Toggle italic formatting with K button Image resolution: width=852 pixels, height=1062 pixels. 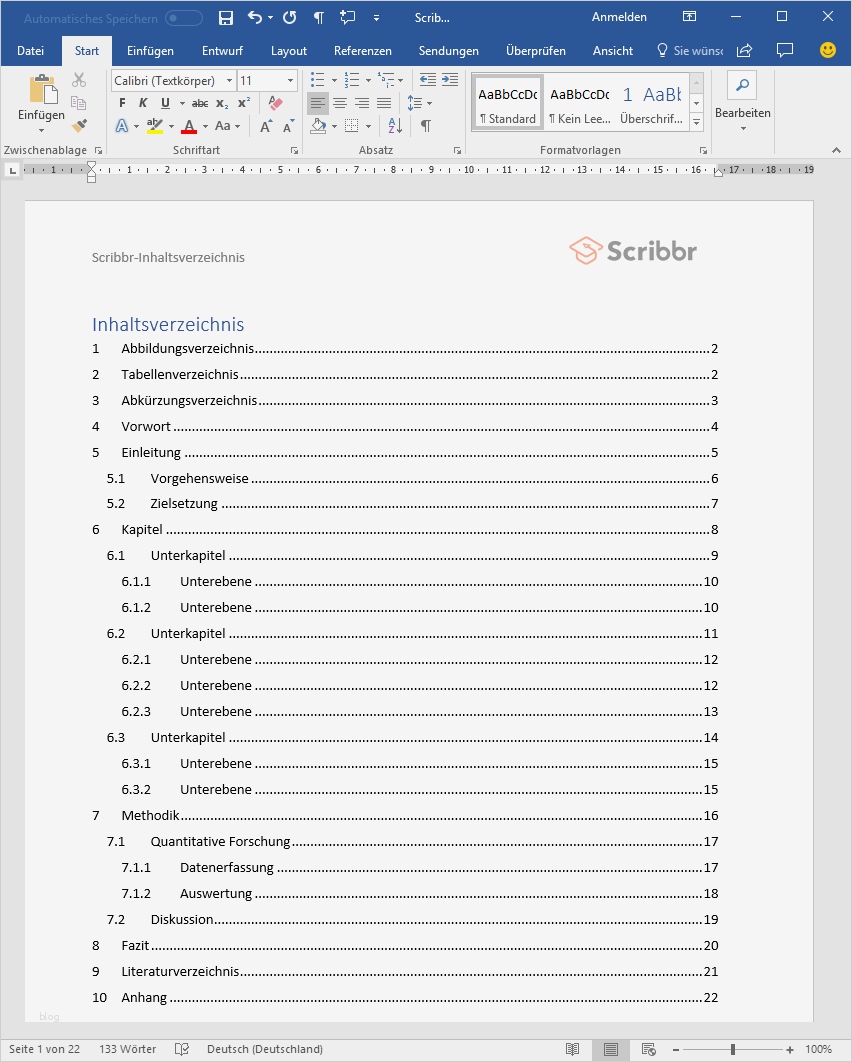[x=143, y=104]
